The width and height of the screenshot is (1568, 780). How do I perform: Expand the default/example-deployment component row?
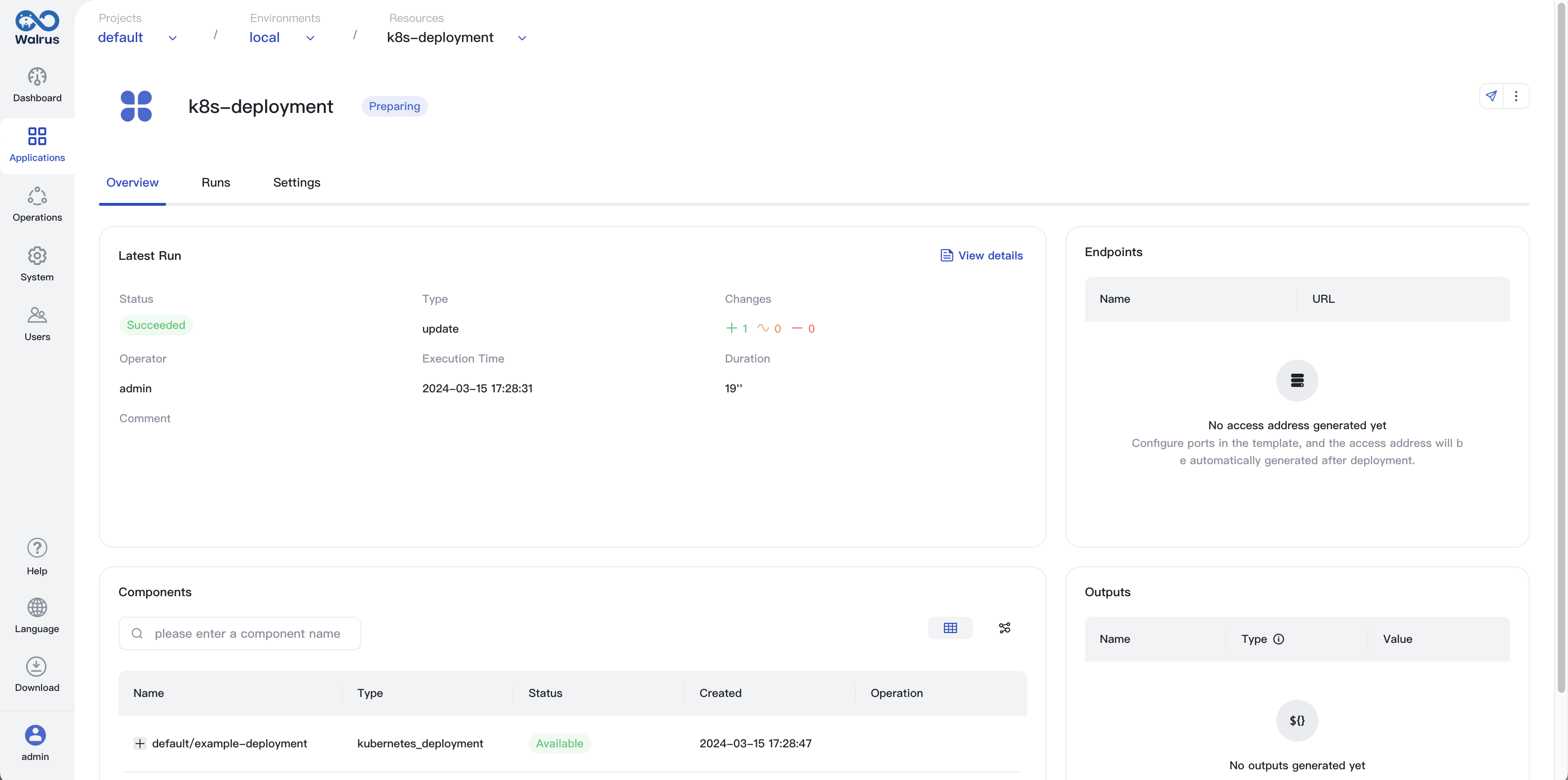pos(139,743)
